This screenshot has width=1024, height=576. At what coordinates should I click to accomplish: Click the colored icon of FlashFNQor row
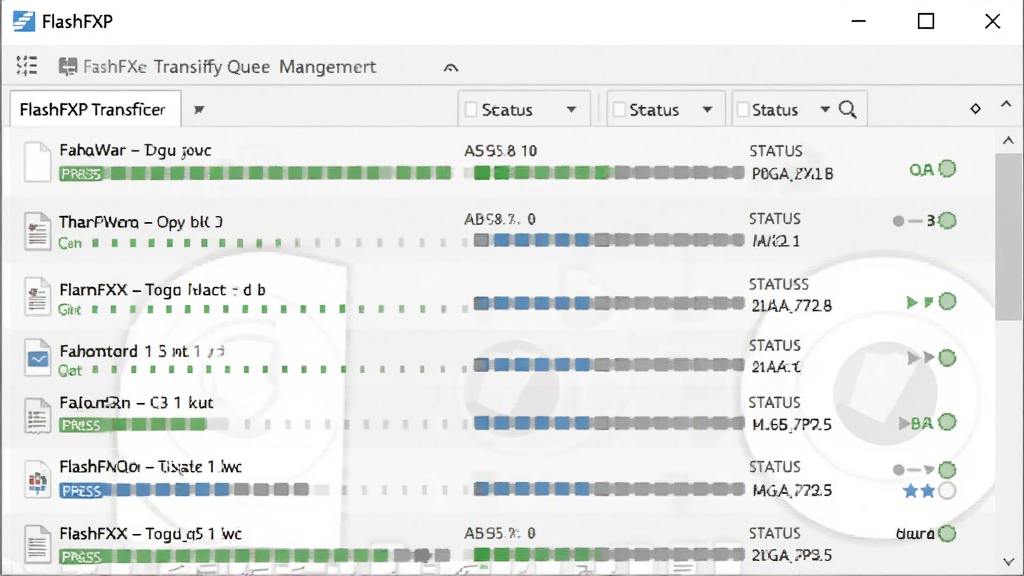[x=37, y=479]
